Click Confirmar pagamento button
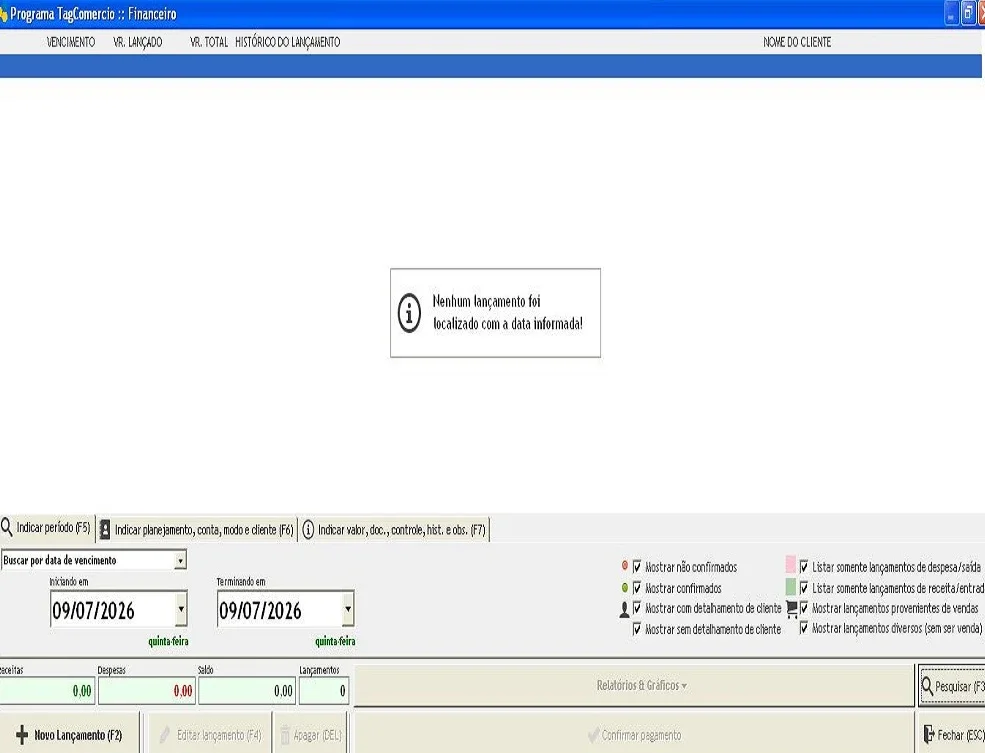Image resolution: width=985 pixels, height=753 pixels. point(634,734)
